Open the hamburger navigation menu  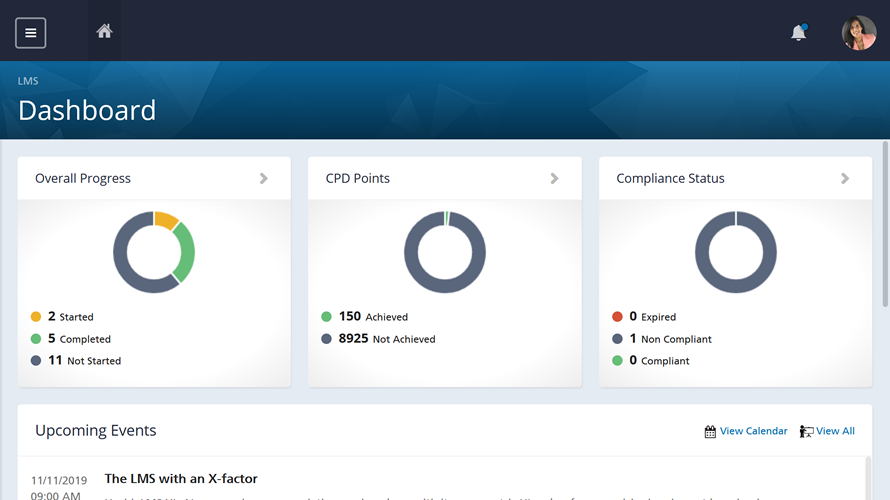(31, 33)
